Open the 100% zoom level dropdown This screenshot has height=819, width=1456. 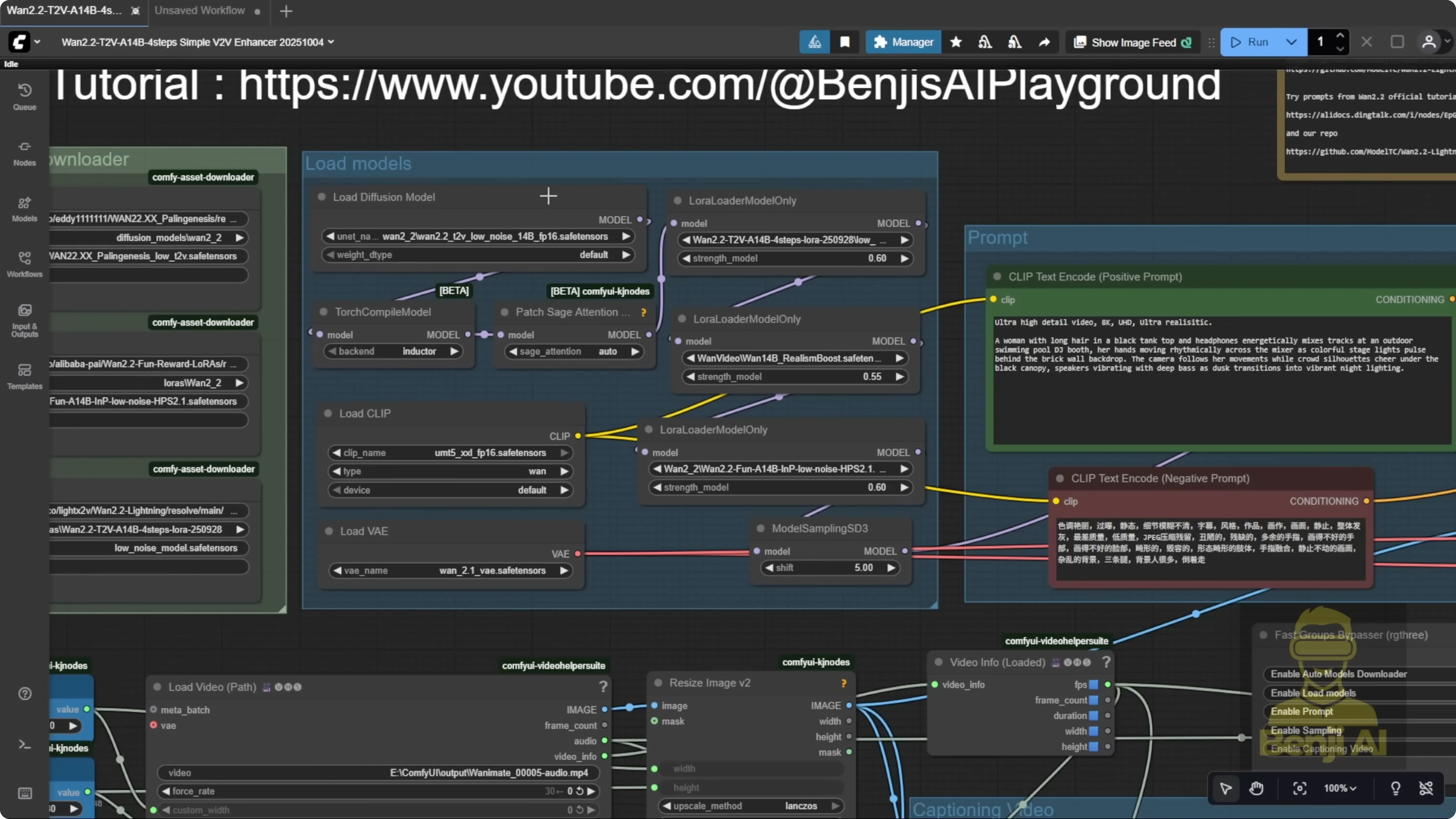[1340, 789]
